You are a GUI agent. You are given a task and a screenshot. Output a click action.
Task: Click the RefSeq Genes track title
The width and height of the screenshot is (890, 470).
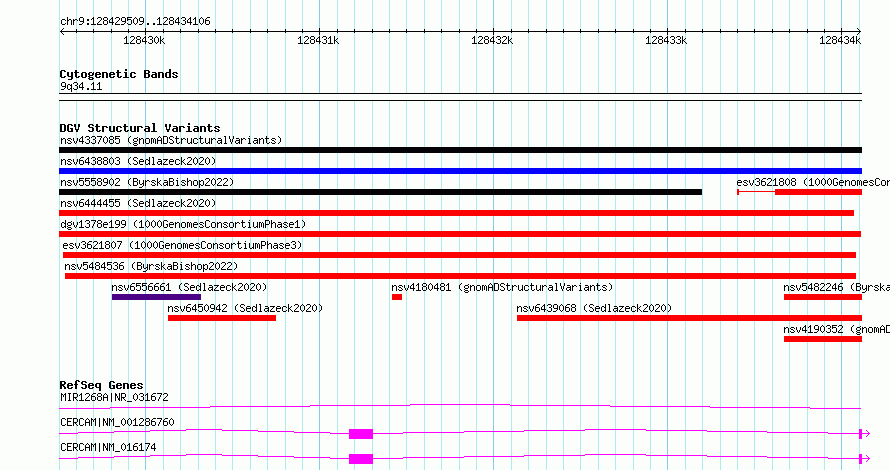pos(102,385)
